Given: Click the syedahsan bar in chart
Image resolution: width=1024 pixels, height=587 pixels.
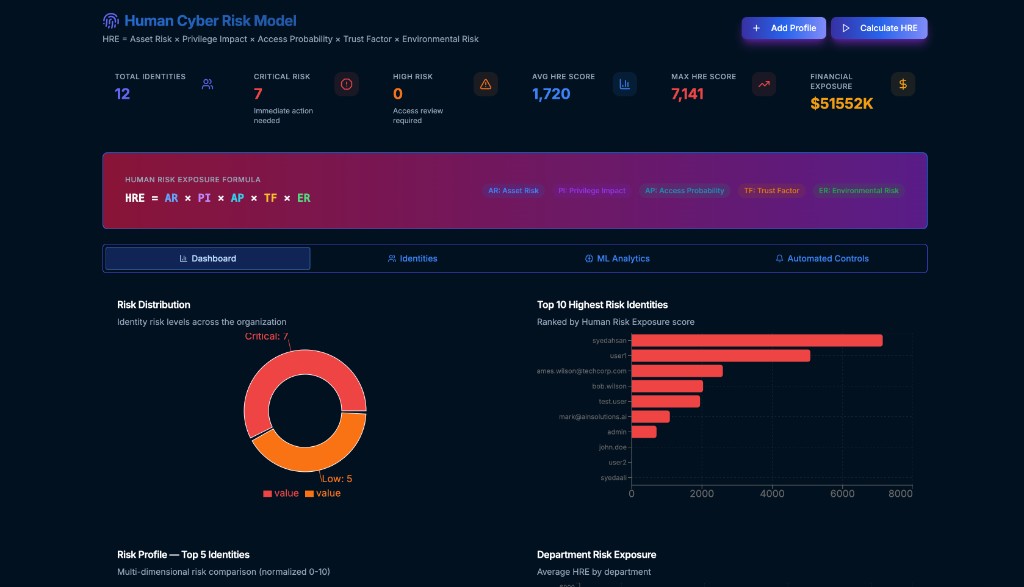Looking at the screenshot, I should click(757, 340).
